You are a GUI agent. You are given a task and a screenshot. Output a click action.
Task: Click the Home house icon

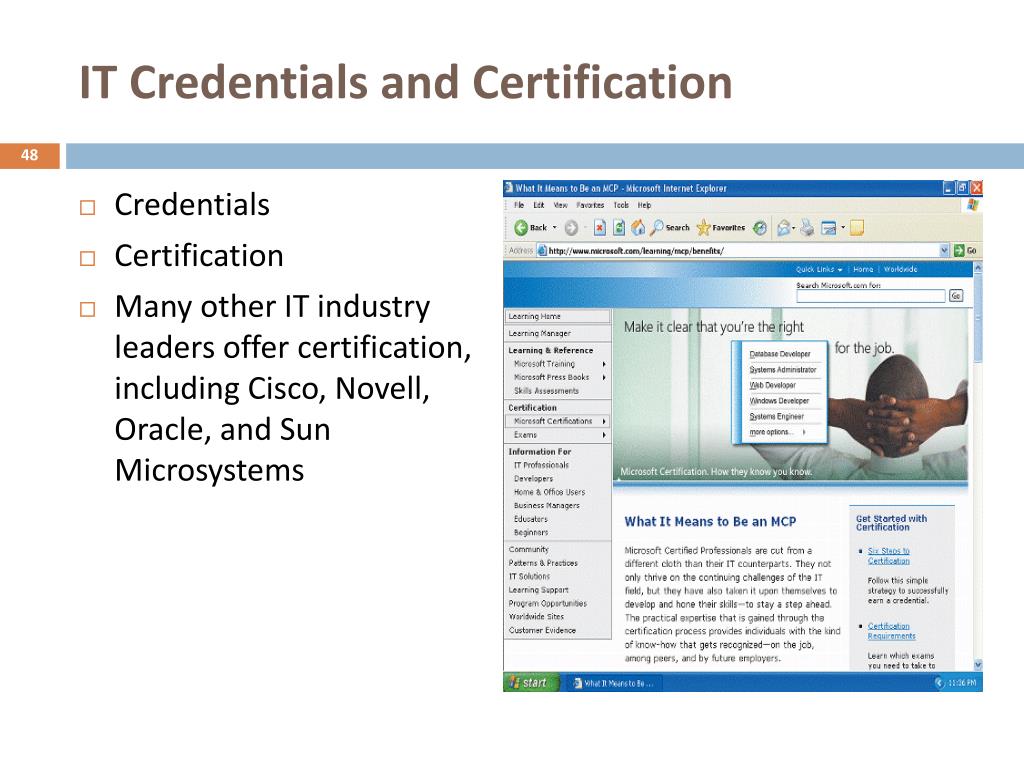click(638, 227)
